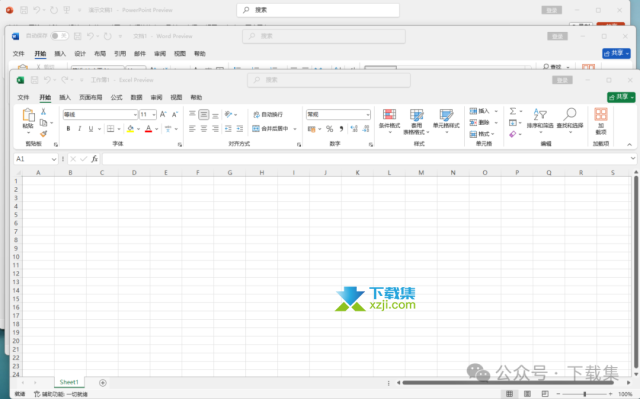Open the font name combo box

coord(100,115)
